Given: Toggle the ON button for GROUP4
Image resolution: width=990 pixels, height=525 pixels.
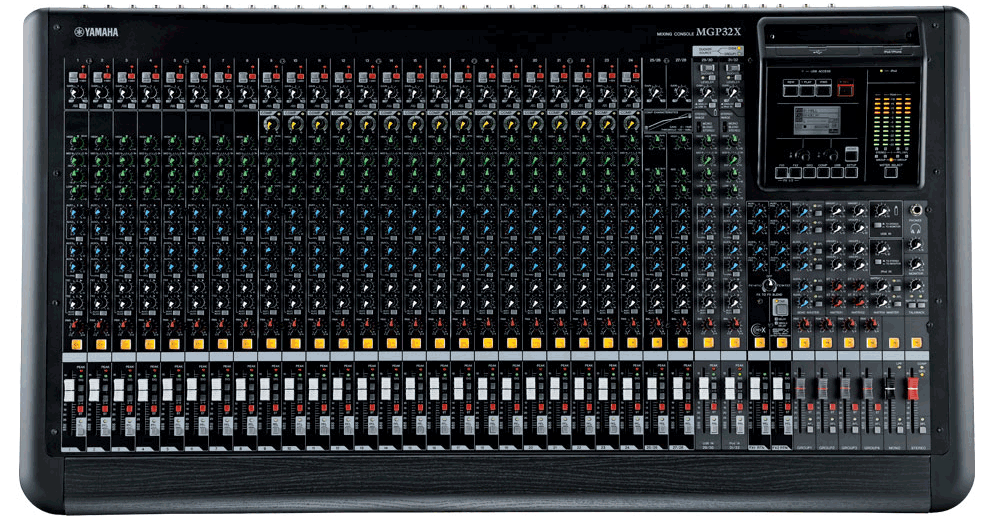Looking at the screenshot, I should [872, 343].
